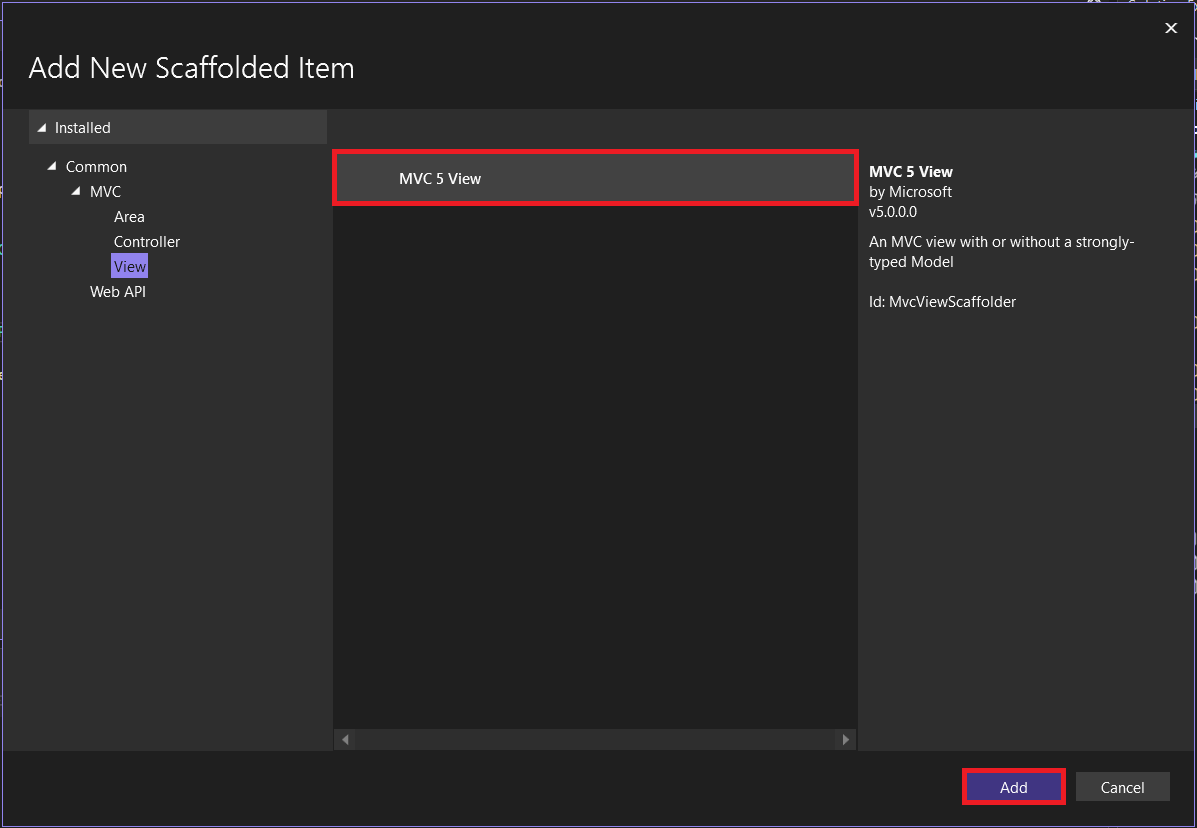Select the MVC 5 View template
Screen dimensions: 1197x828
point(594,179)
